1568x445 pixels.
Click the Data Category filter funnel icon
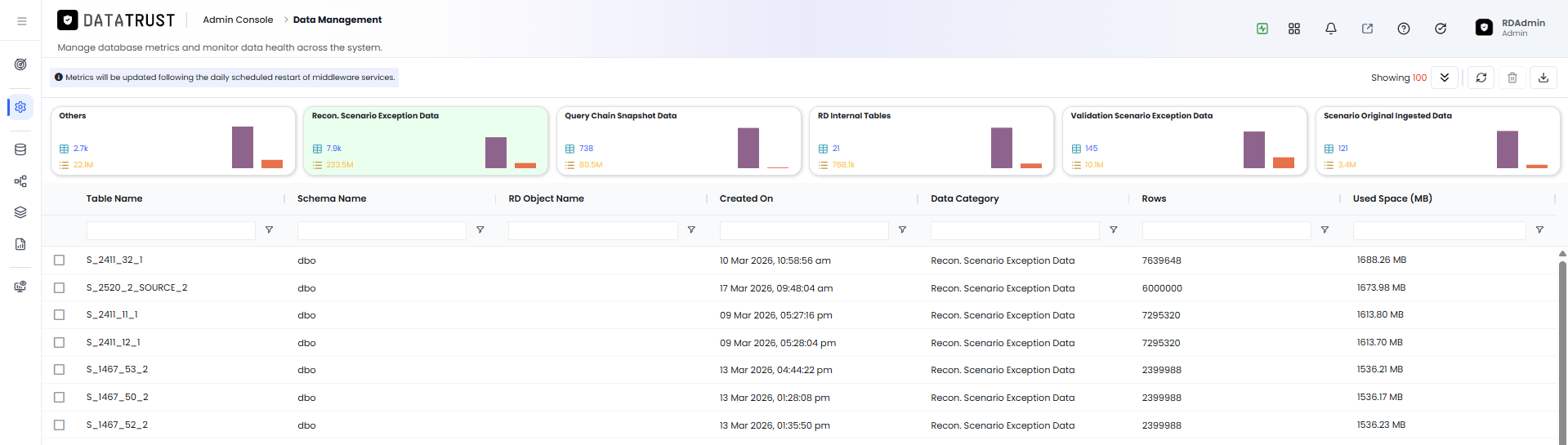(x=1114, y=230)
